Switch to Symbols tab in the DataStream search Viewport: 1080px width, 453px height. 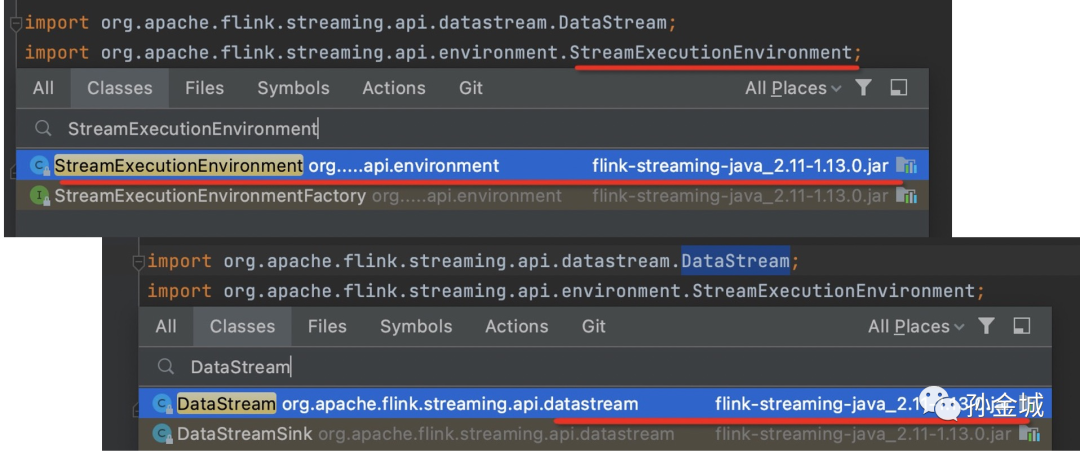tap(416, 326)
